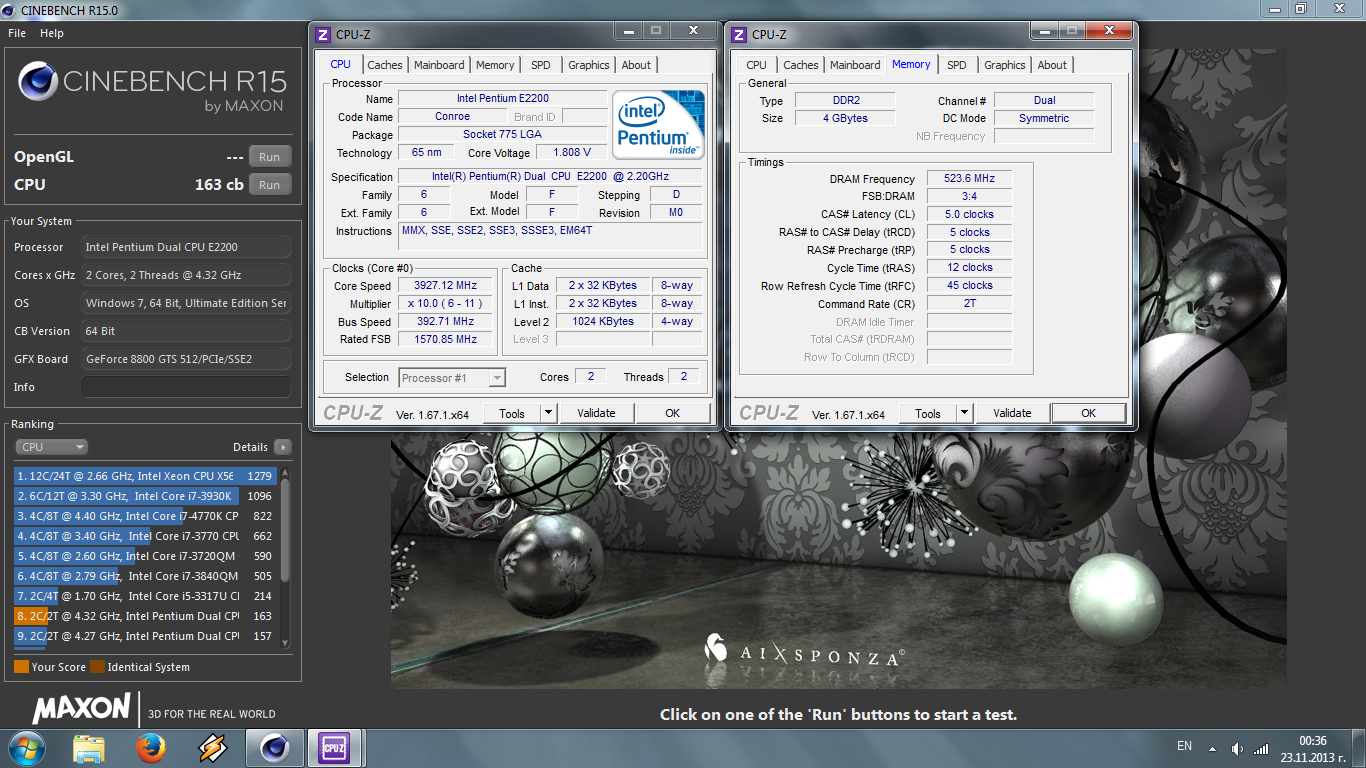Select ranking entry Core i5-3317U score 214
Image resolution: width=1366 pixels, height=768 pixels.
pyautogui.click(x=145, y=596)
